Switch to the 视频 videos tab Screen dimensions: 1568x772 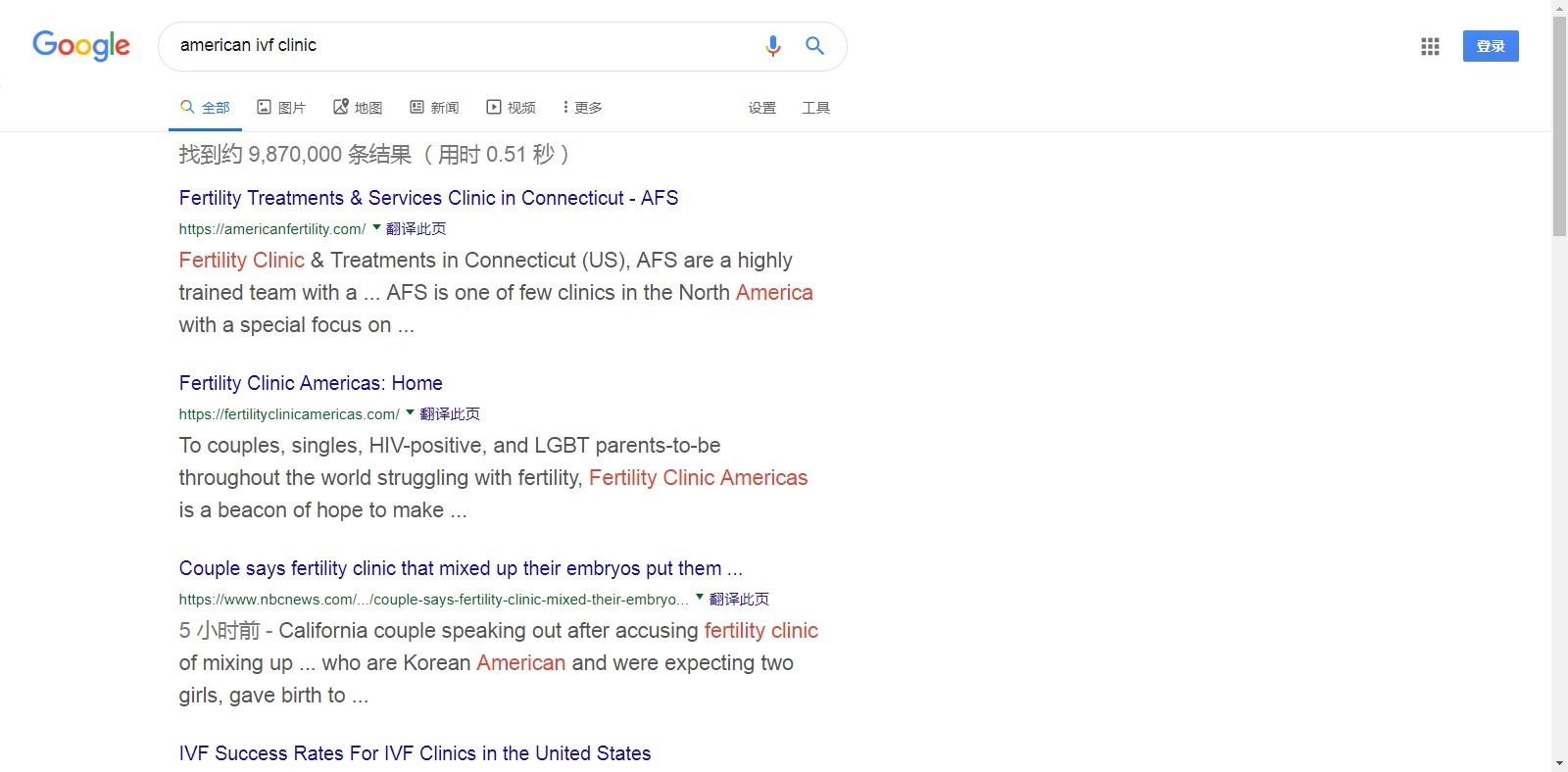(512, 108)
